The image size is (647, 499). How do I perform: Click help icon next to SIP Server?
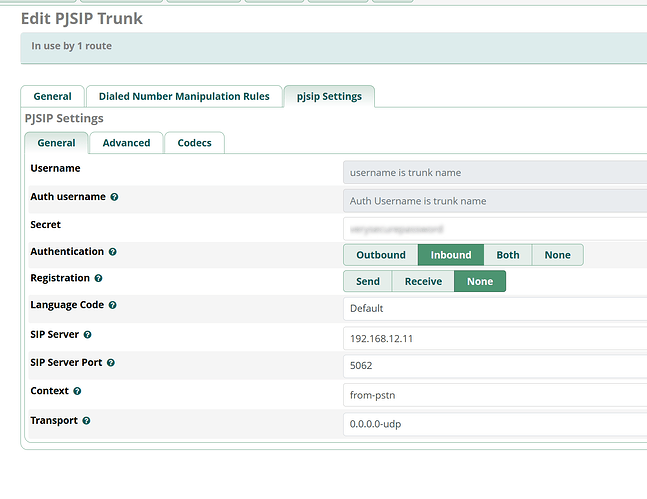pos(88,335)
